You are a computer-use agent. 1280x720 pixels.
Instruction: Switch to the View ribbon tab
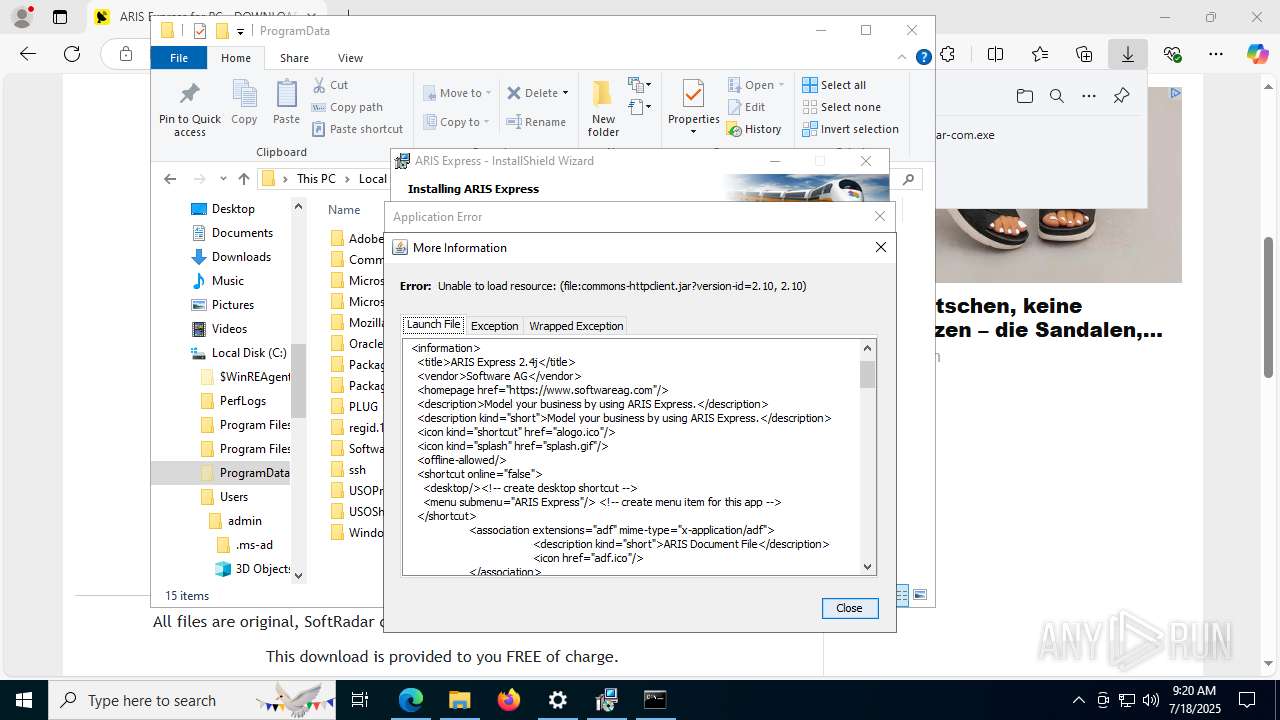coord(350,58)
